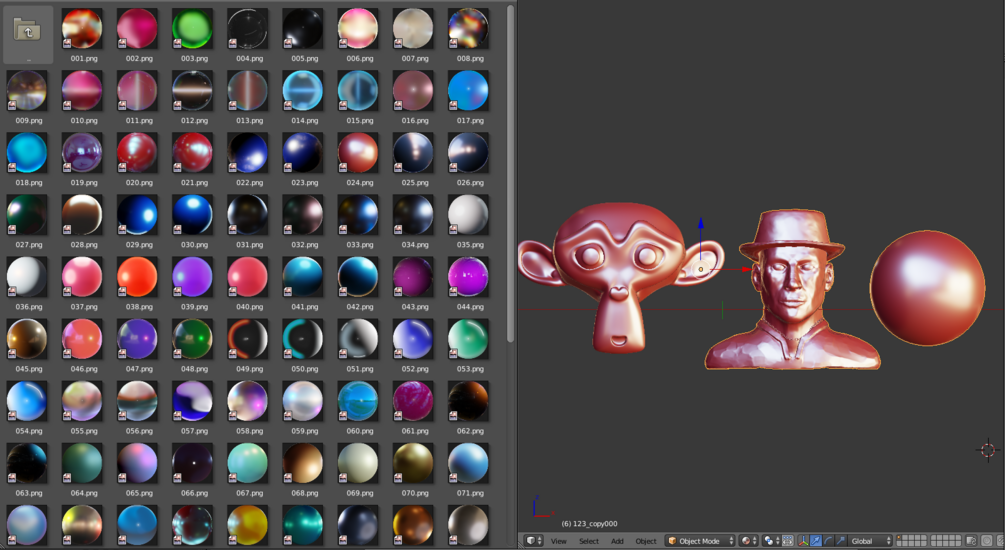Select matcap thumbnail 026.png
Image resolution: width=1005 pixels, height=550 pixels.
tap(468, 153)
